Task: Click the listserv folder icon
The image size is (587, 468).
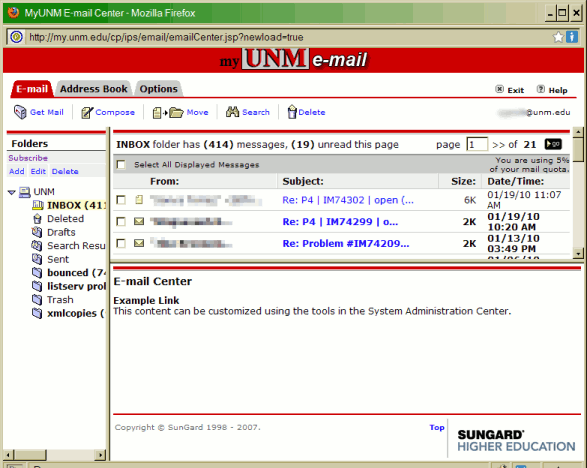Action: tap(37, 286)
